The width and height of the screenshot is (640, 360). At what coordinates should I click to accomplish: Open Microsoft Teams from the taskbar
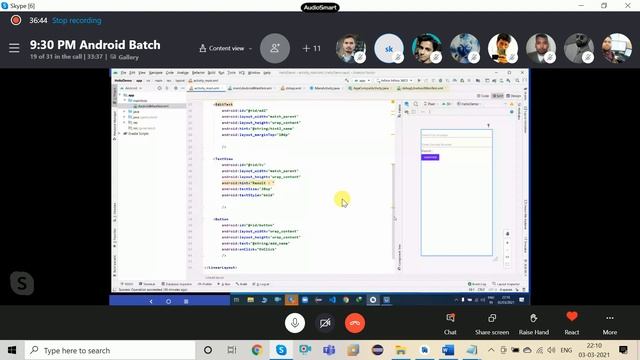329,350
